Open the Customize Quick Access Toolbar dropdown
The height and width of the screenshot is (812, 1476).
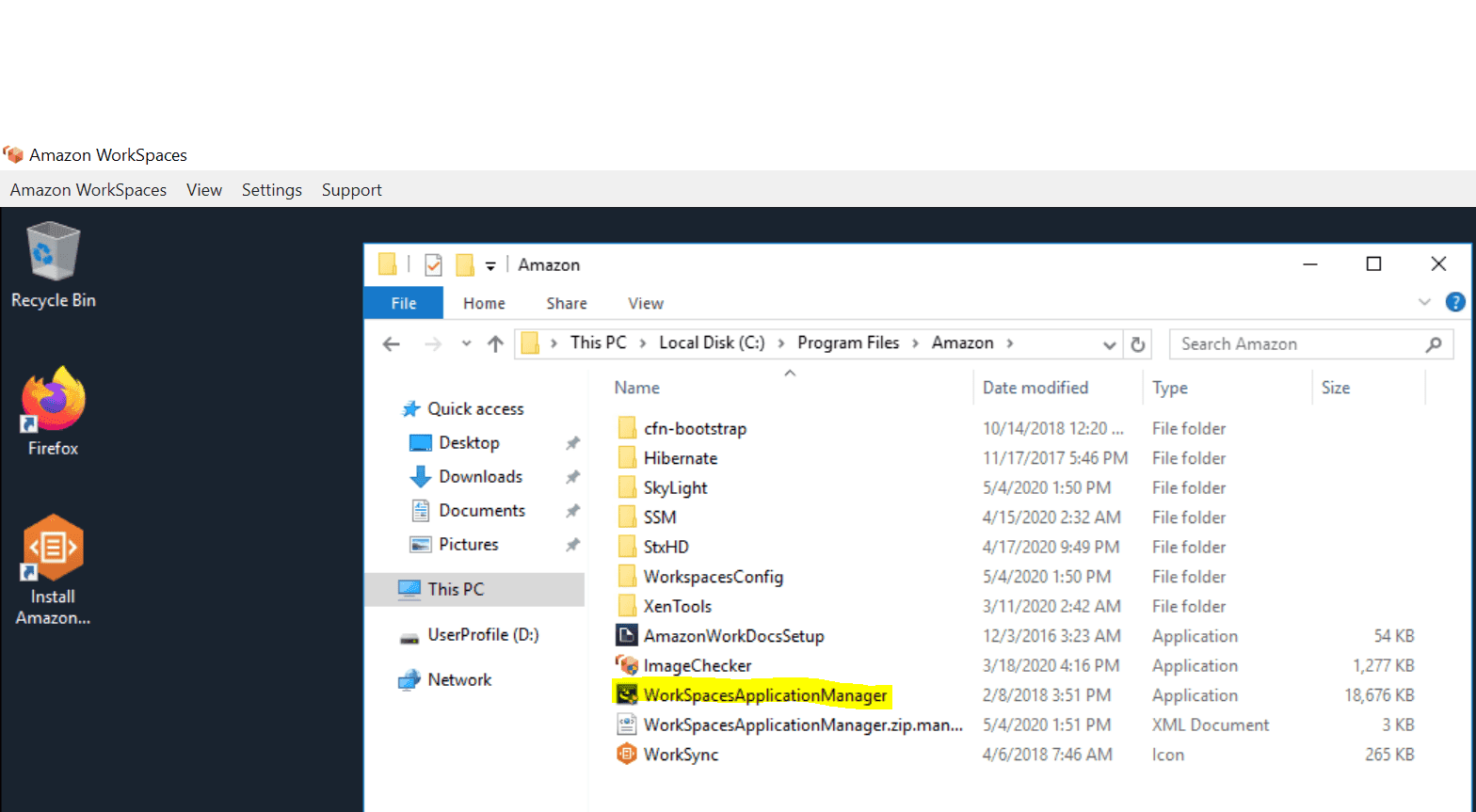(x=490, y=266)
